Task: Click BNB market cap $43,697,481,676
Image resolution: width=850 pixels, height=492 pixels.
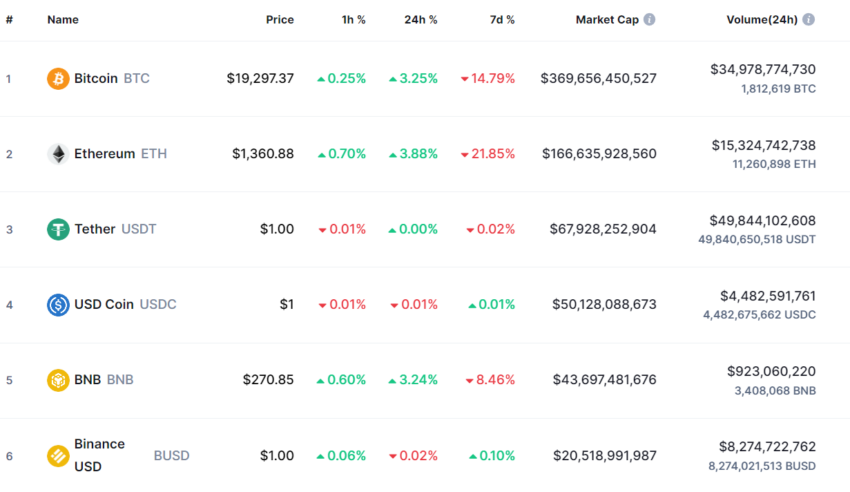Action: [603, 380]
